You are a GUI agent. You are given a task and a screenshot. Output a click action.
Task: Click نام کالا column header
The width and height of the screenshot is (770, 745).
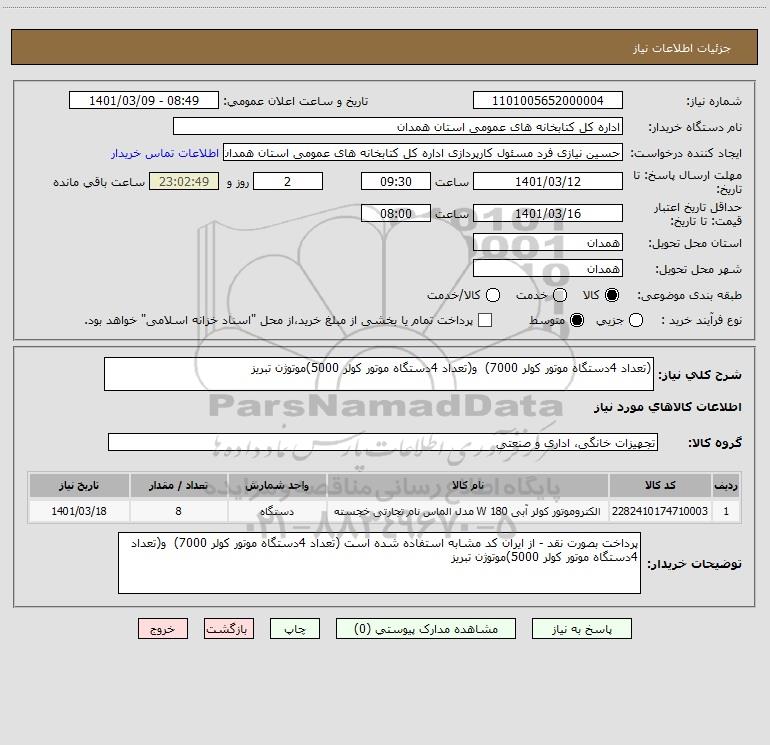click(468, 485)
